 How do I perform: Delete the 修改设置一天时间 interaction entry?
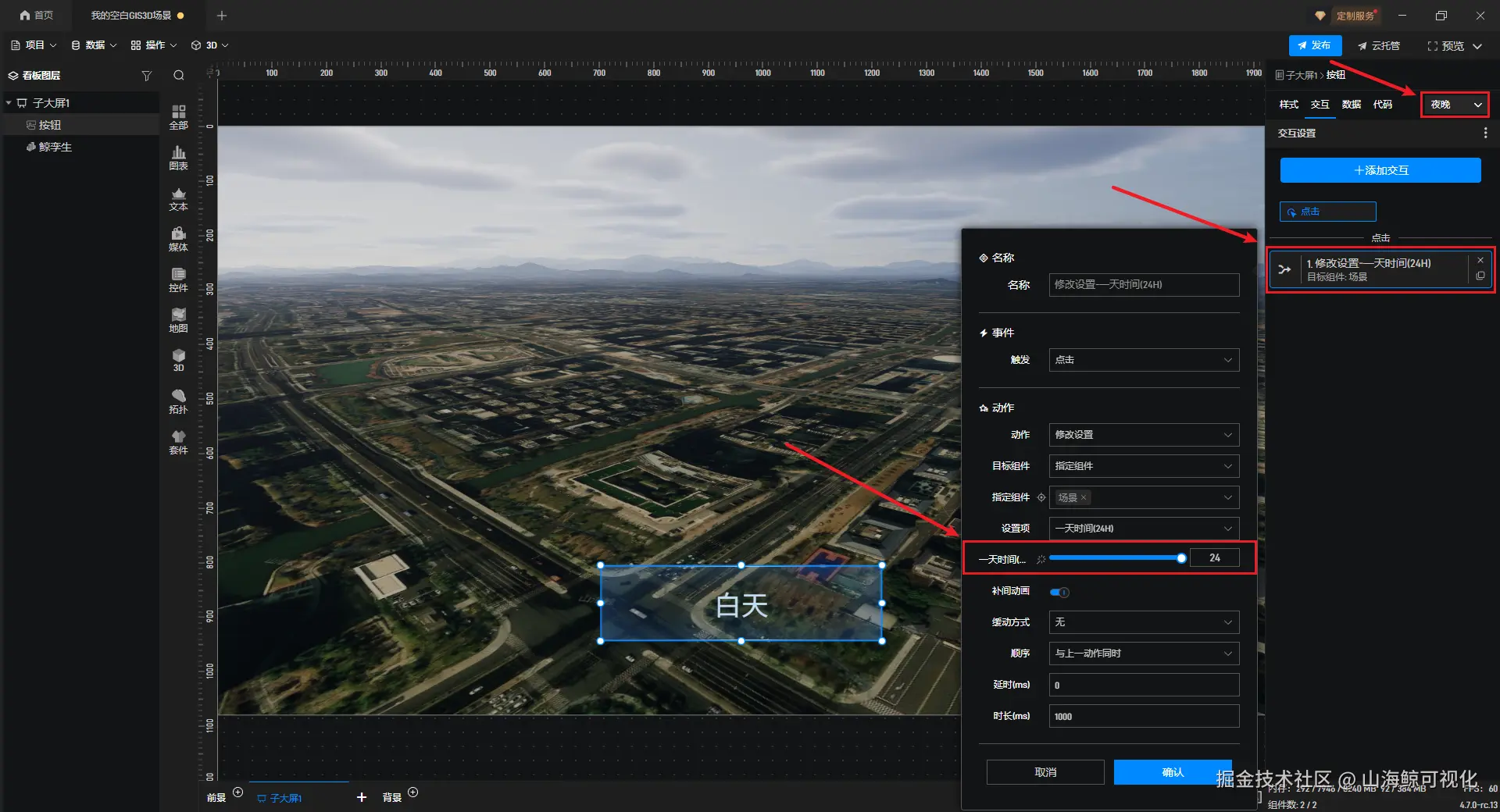click(x=1480, y=260)
